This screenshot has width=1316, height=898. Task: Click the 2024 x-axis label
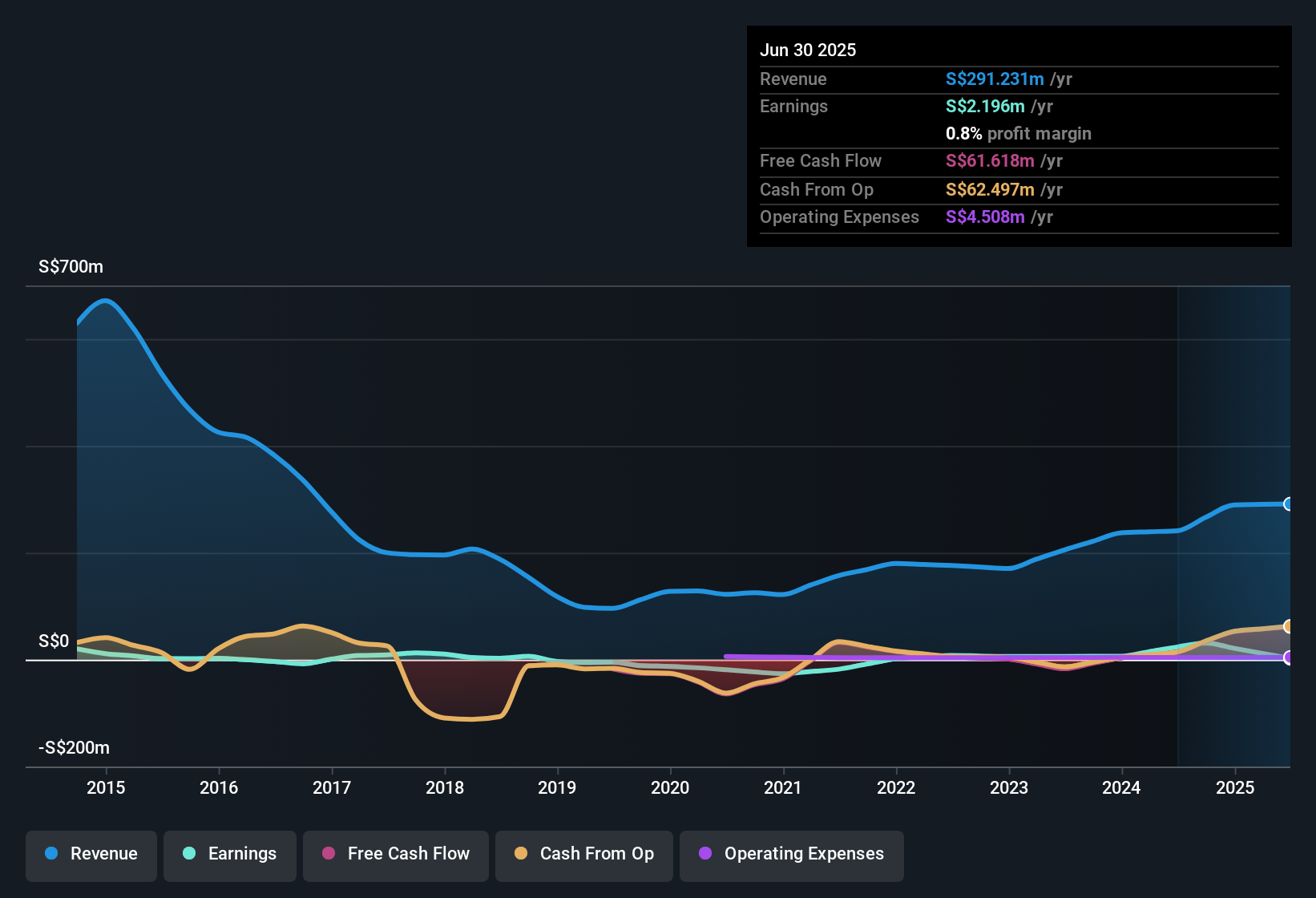[1121, 787]
